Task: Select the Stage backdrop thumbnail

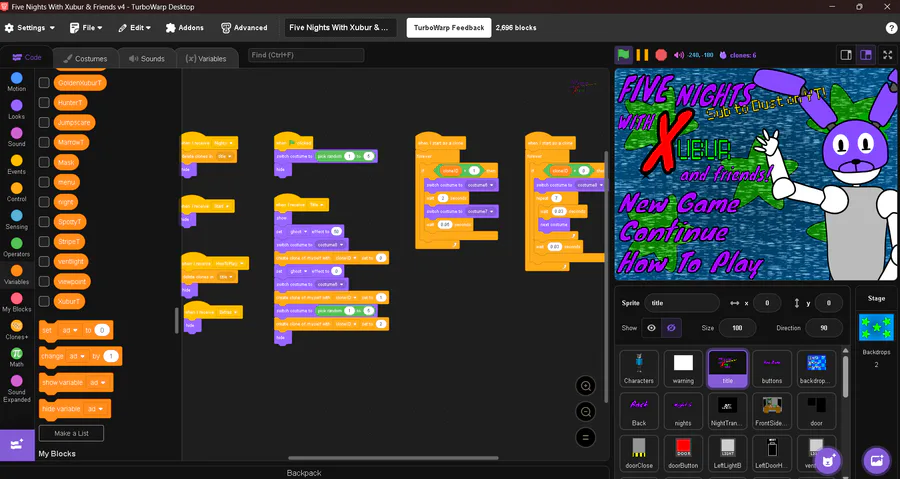Action: (876, 328)
